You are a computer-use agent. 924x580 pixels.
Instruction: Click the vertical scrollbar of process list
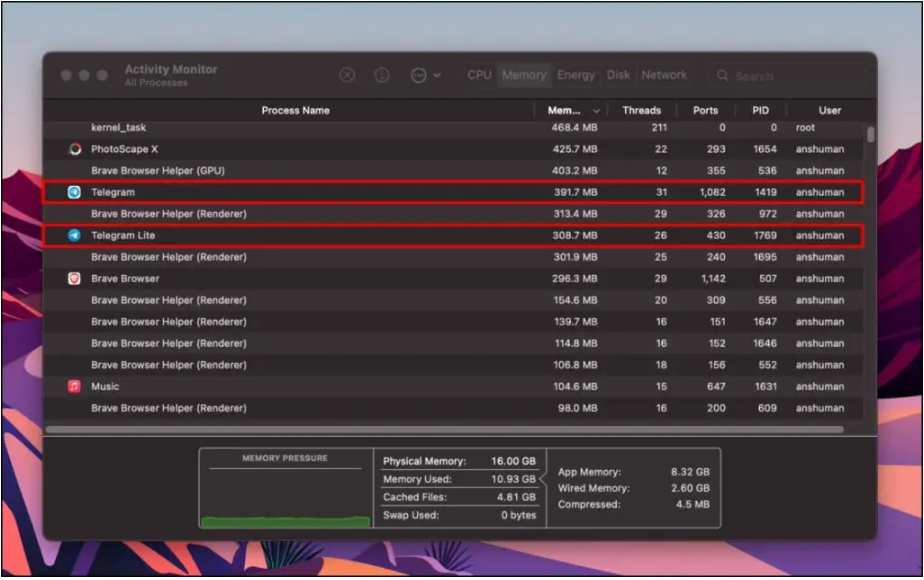pyautogui.click(x=870, y=135)
